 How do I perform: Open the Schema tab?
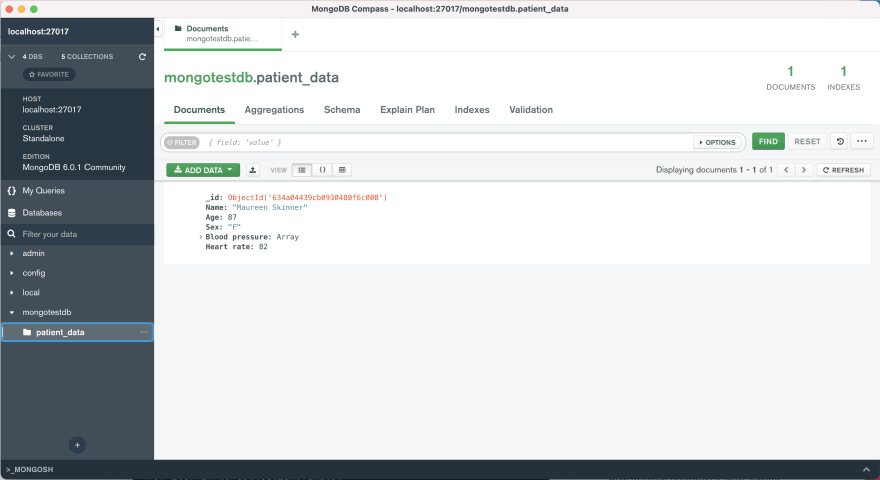pos(342,110)
